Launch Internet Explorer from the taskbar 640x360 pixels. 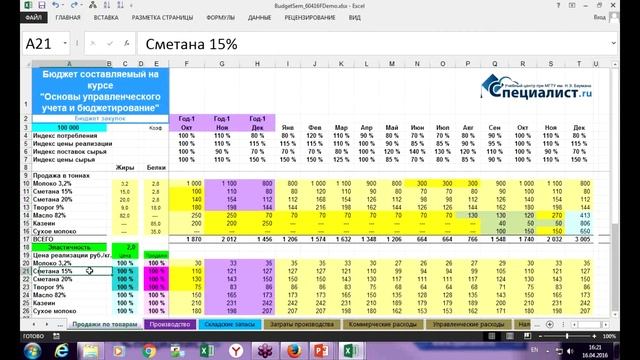pos(61,351)
